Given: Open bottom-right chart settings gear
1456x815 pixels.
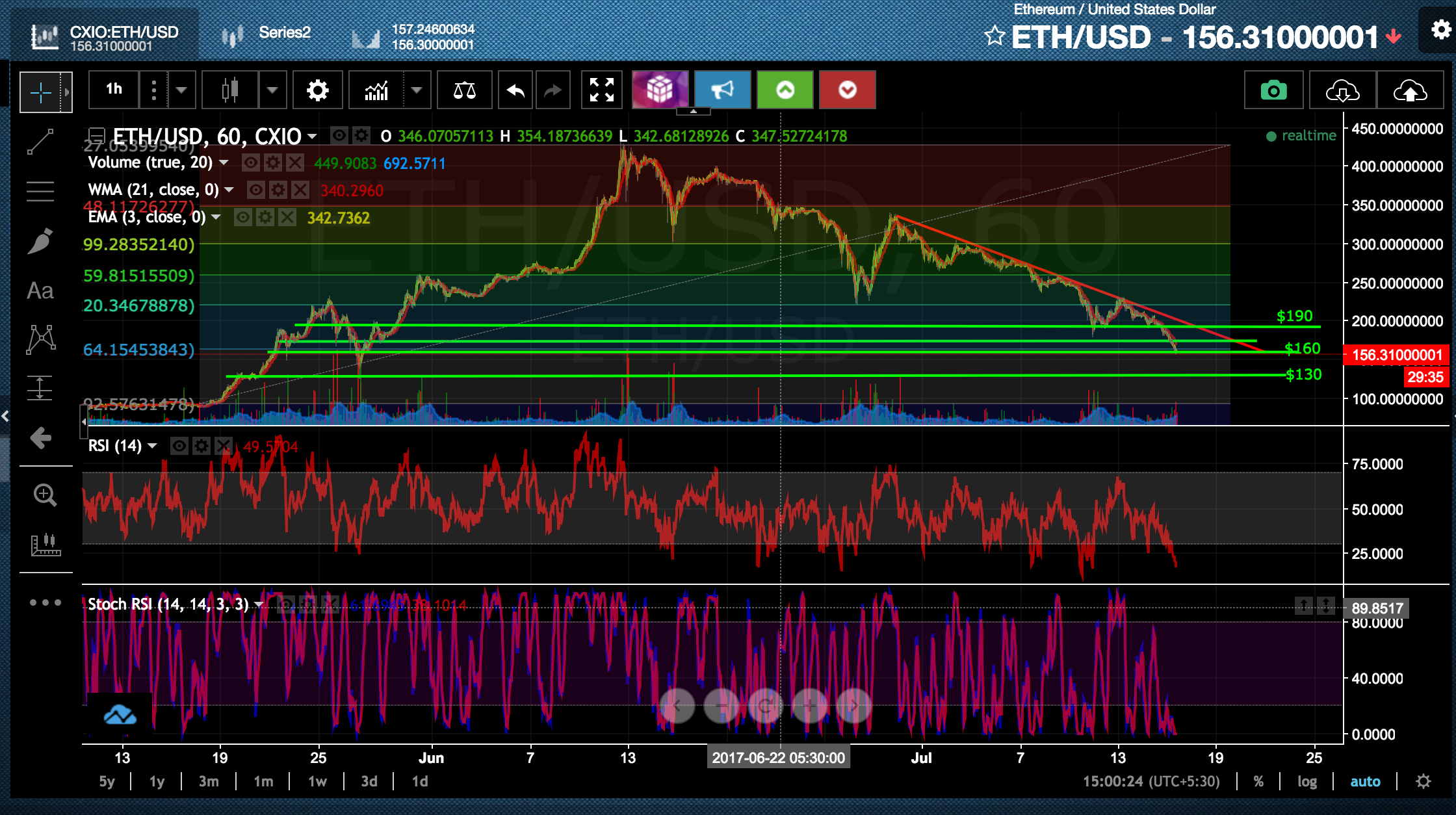Looking at the screenshot, I should (1423, 781).
